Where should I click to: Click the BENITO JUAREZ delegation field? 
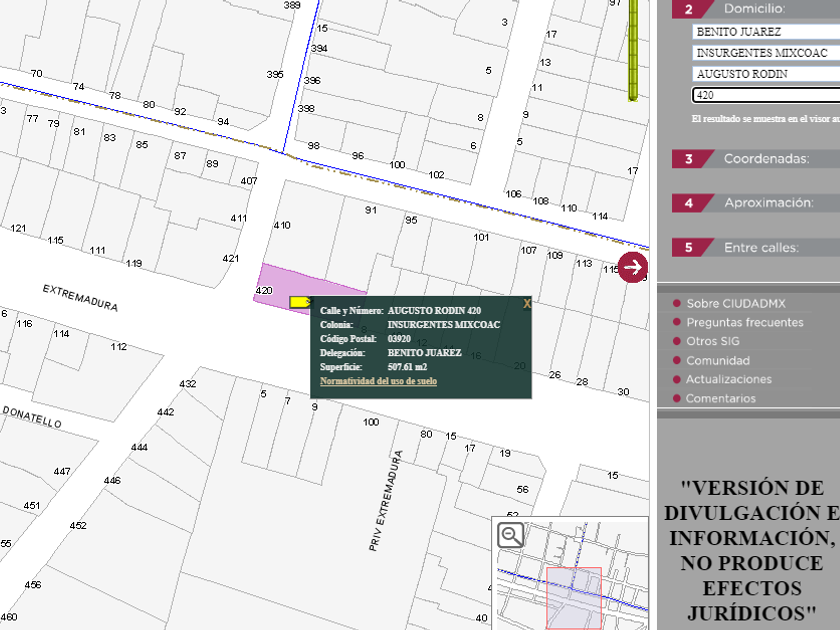tap(765, 32)
